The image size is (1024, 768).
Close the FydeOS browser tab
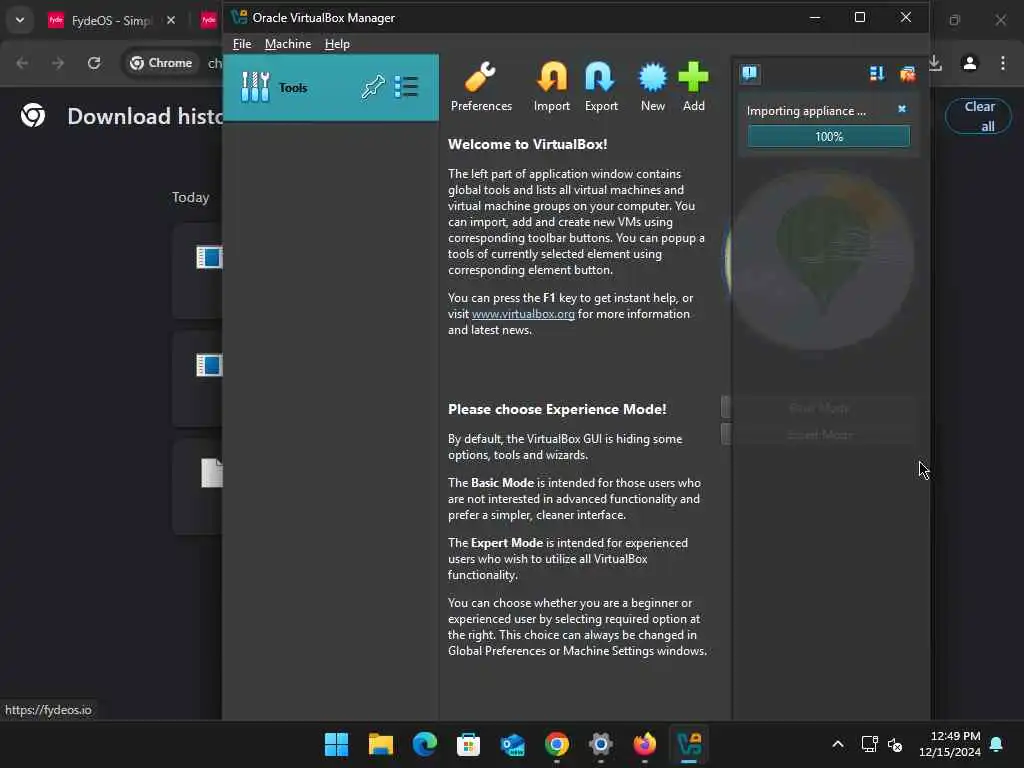pyautogui.click(x=170, y=20)
